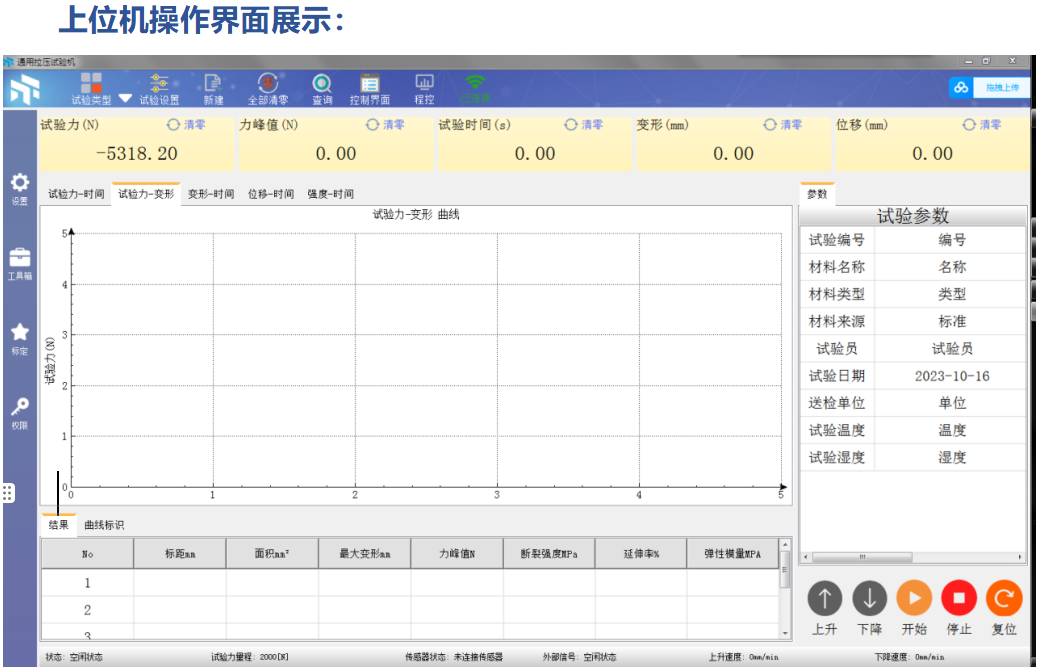Click the results table vertical scrollbar down arrow

coord(785,632)
